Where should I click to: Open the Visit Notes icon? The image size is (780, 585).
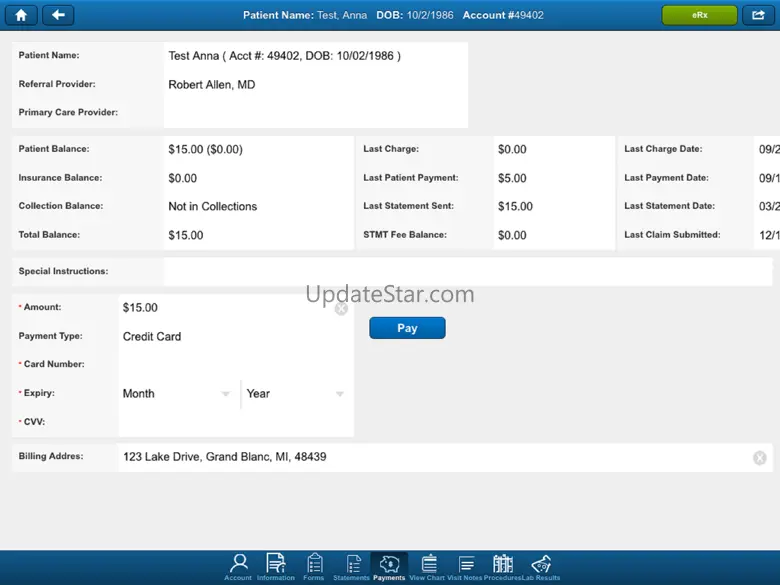[465, 566]
